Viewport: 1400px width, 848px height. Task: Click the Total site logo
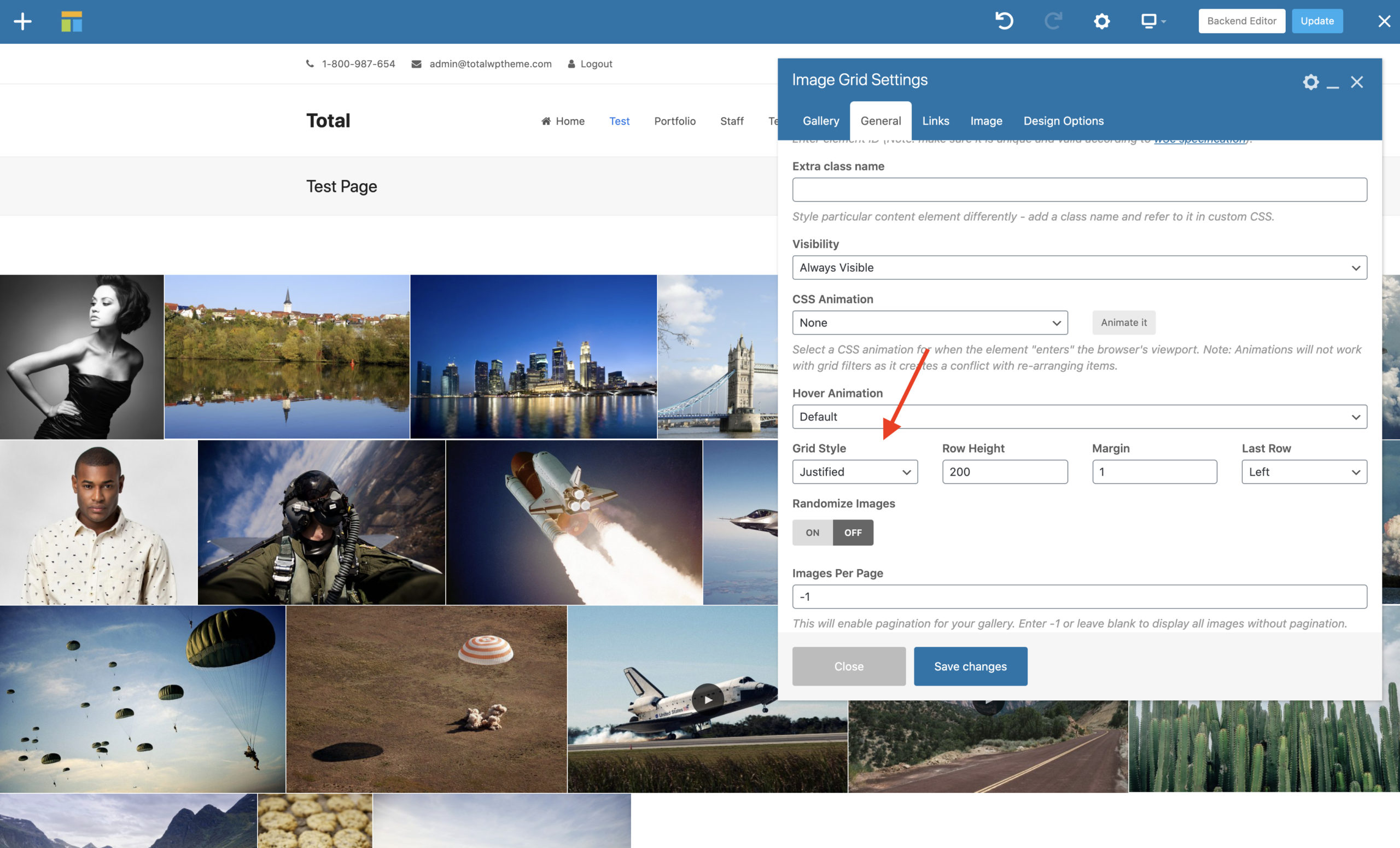pyautogui.click(x=328, y=120)
